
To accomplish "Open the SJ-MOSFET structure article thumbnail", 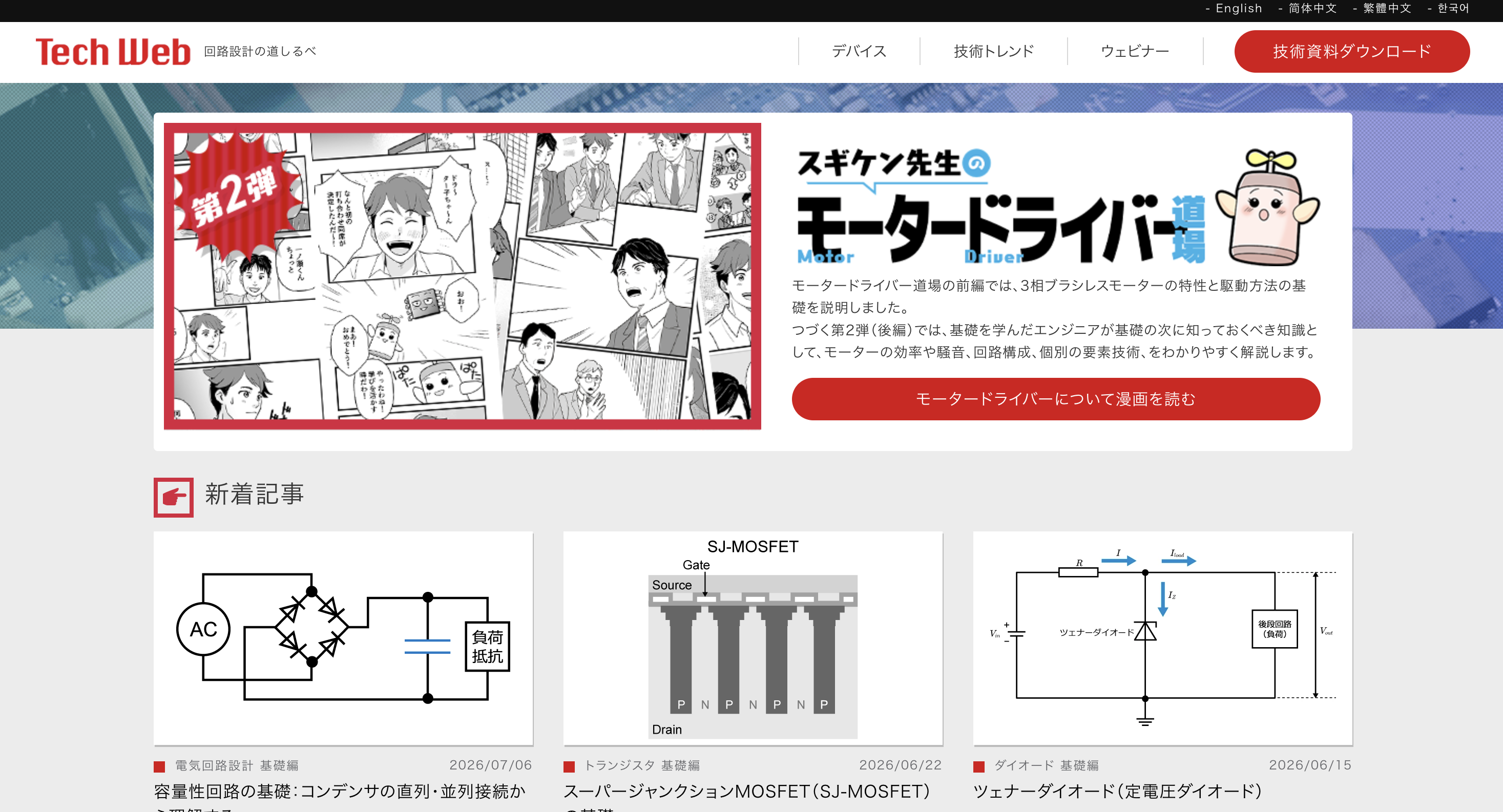I will [x=753, y=638].
